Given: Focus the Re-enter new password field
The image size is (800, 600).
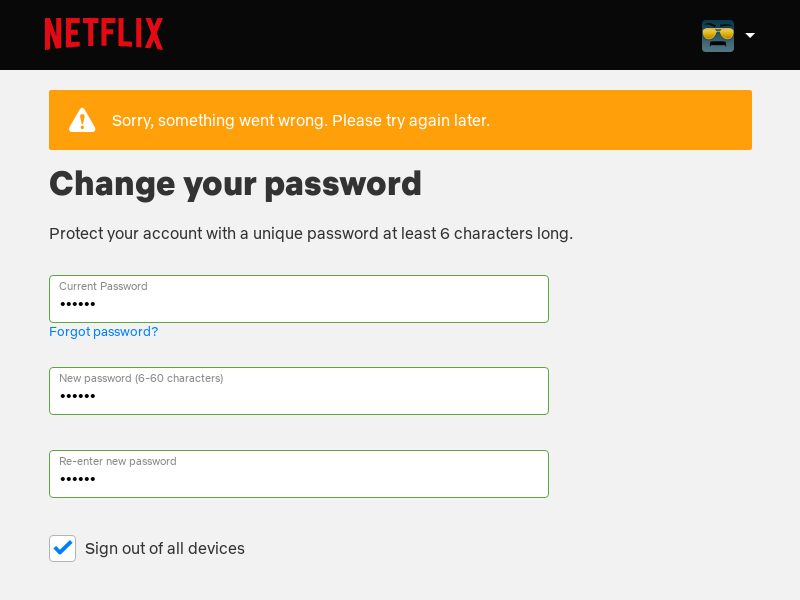Looking at the screenshot, I should tap(299, 474).
